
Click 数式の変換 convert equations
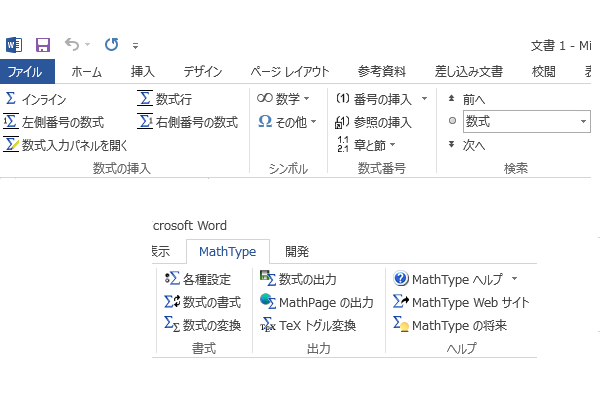click(203, 325)
